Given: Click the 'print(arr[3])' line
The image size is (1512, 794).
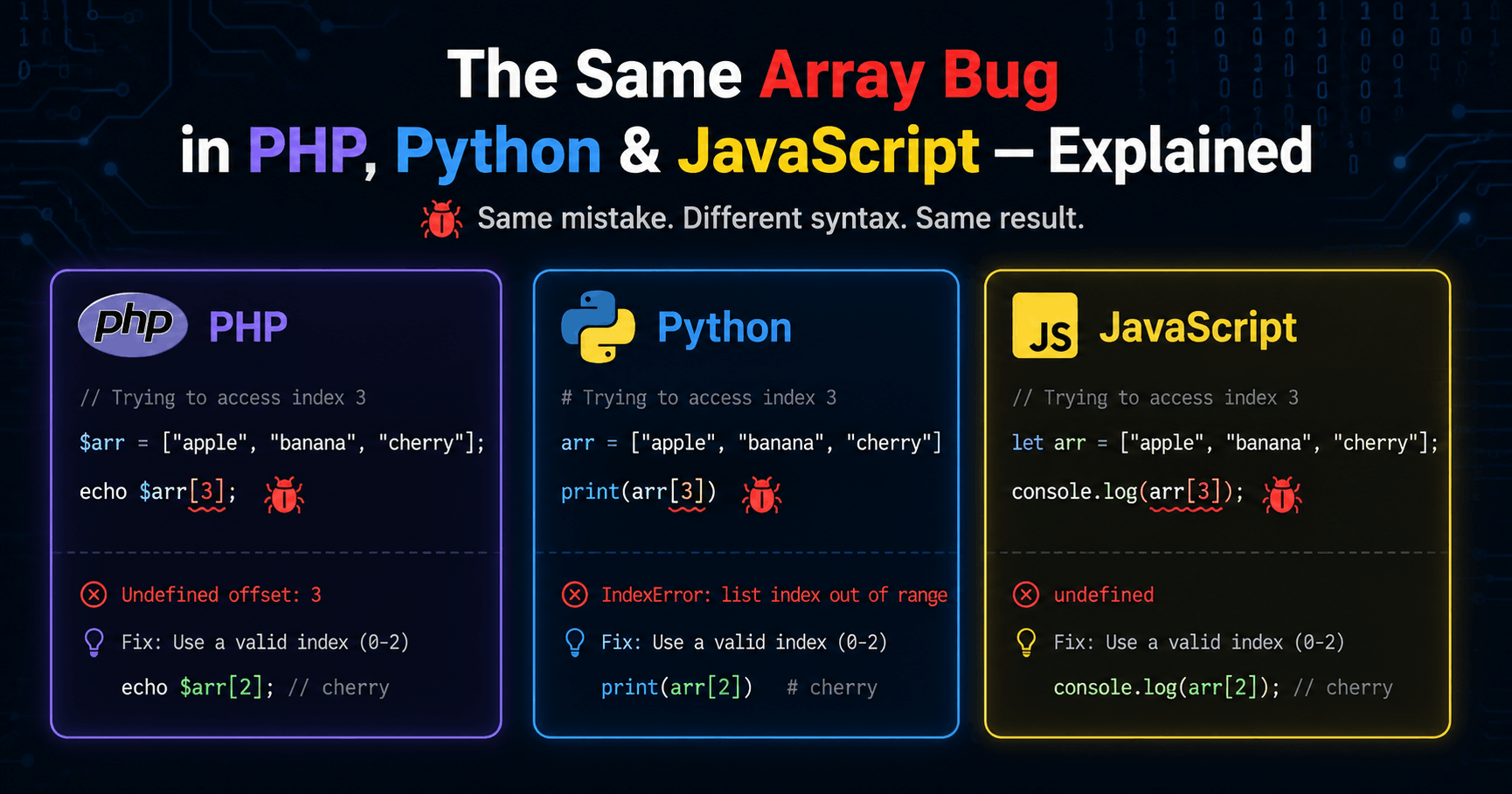Looking at the screenshot, I should tap(639, 492).
